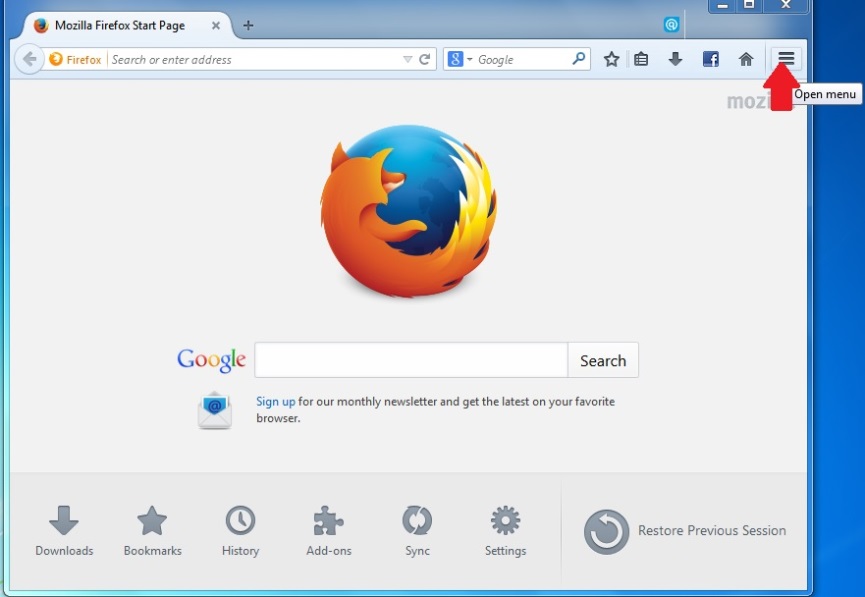The image size is (865, 597).
Task: Share the page with the Facebook icon
Action: 710,58
